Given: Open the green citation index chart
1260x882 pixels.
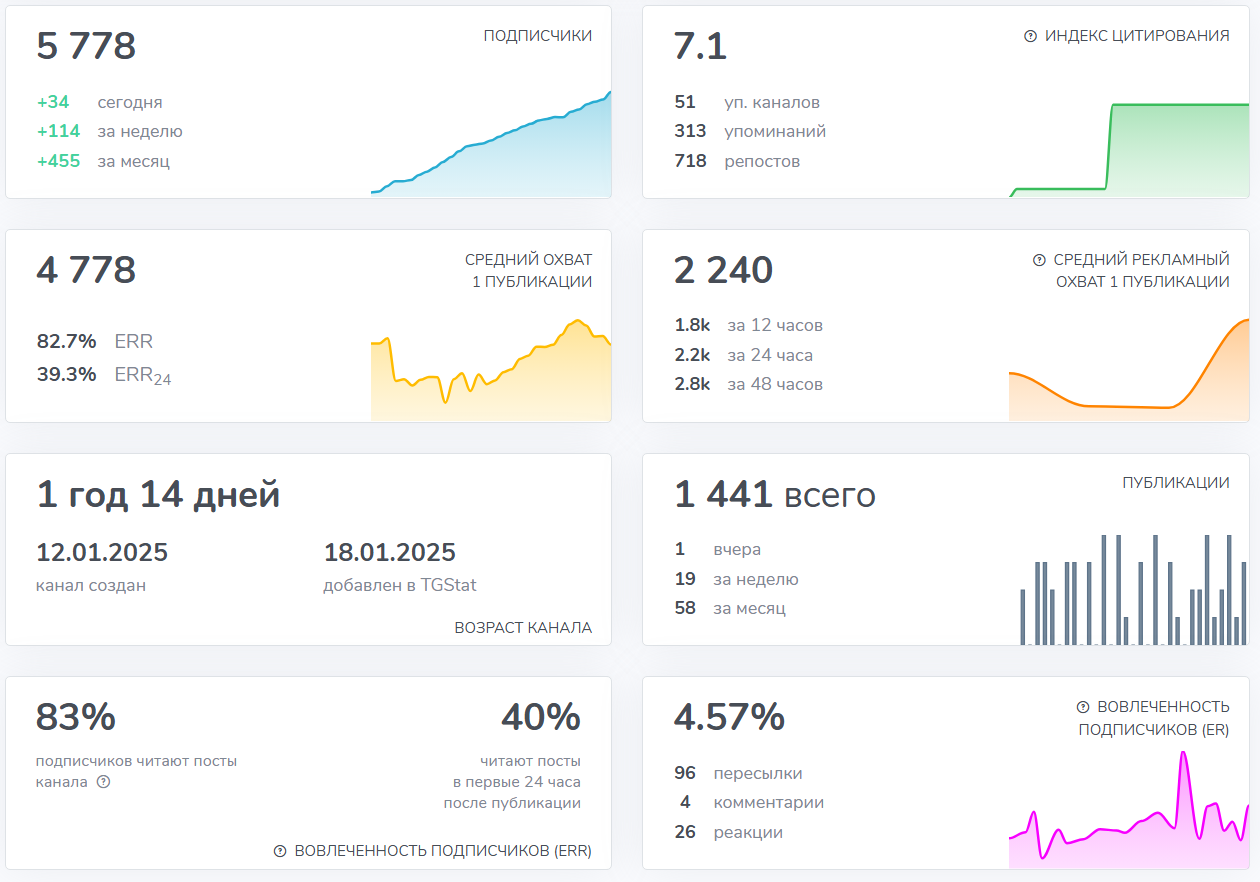Looking at the screenshot, I should 1128,150.
